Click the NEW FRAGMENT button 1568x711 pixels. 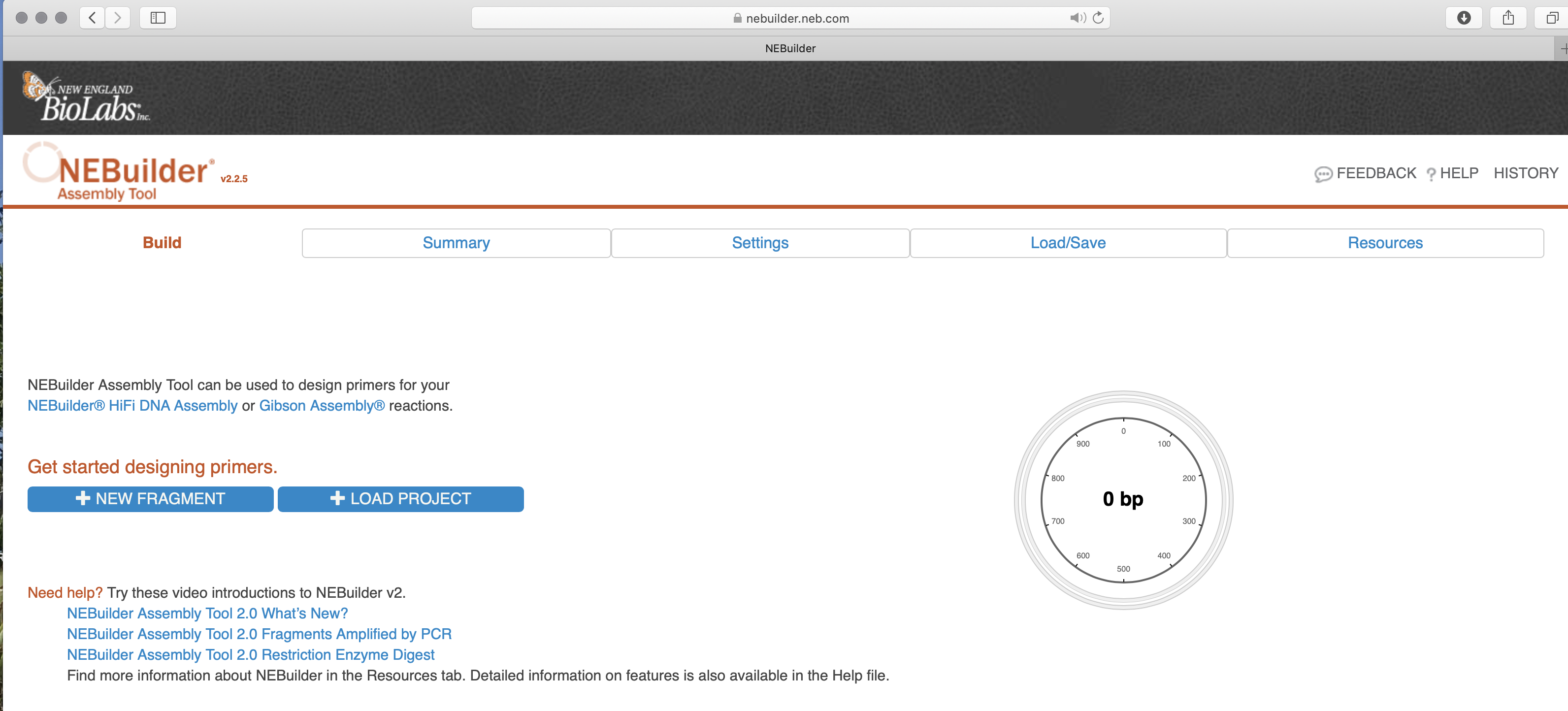click(150, 499)
